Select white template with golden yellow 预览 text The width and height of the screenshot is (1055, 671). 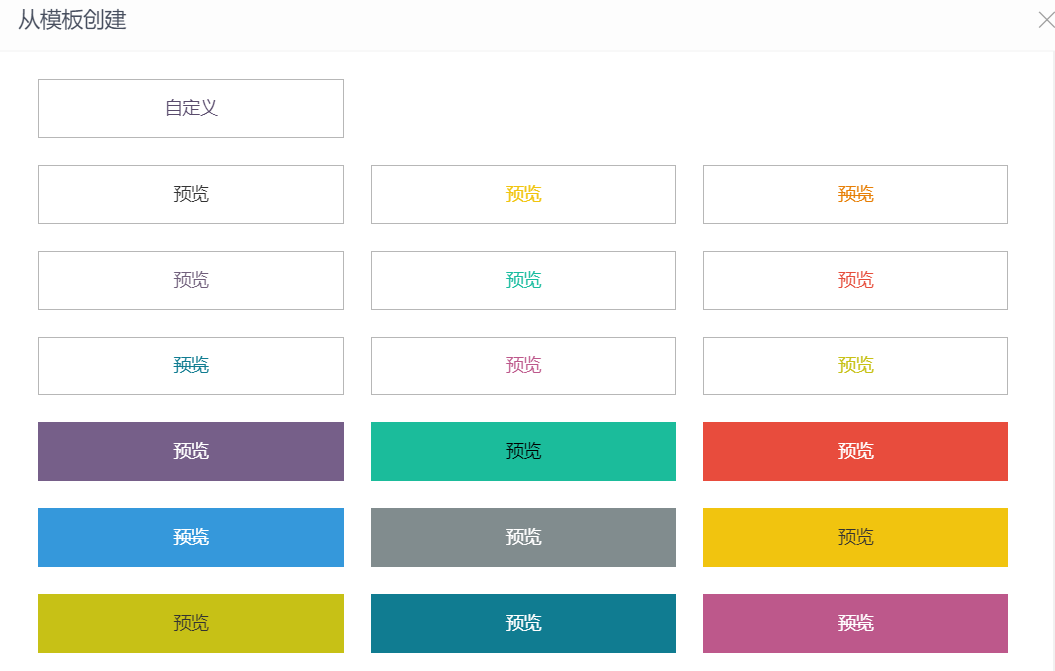523,194
